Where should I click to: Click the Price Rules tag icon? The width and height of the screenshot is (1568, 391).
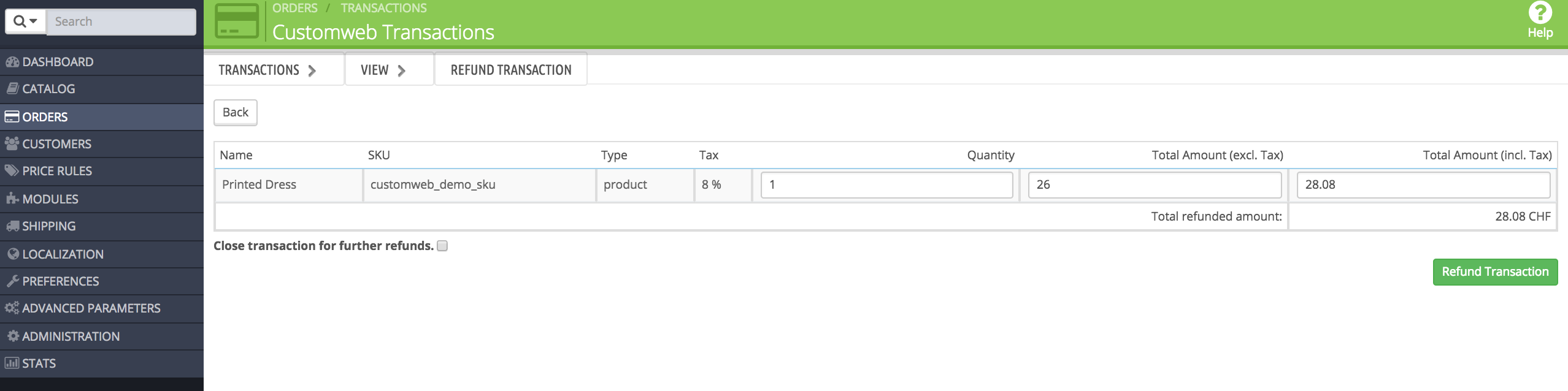click(12, 171)
